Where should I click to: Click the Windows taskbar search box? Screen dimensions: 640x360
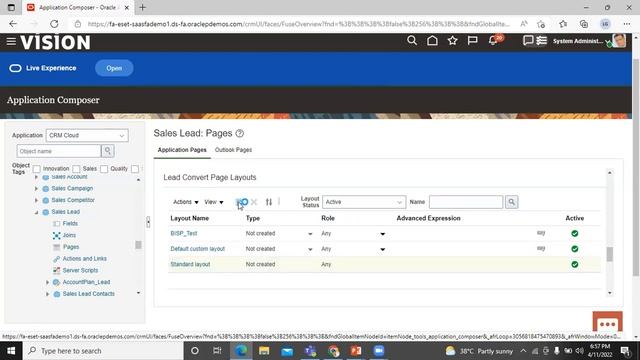(x=103, y=351)
